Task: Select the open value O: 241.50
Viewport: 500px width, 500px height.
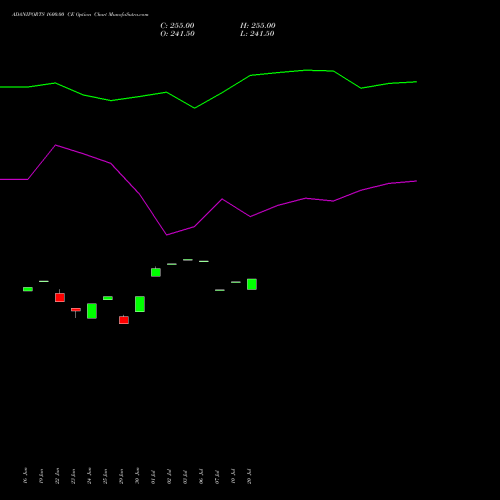Action: (x=177, y=34)
